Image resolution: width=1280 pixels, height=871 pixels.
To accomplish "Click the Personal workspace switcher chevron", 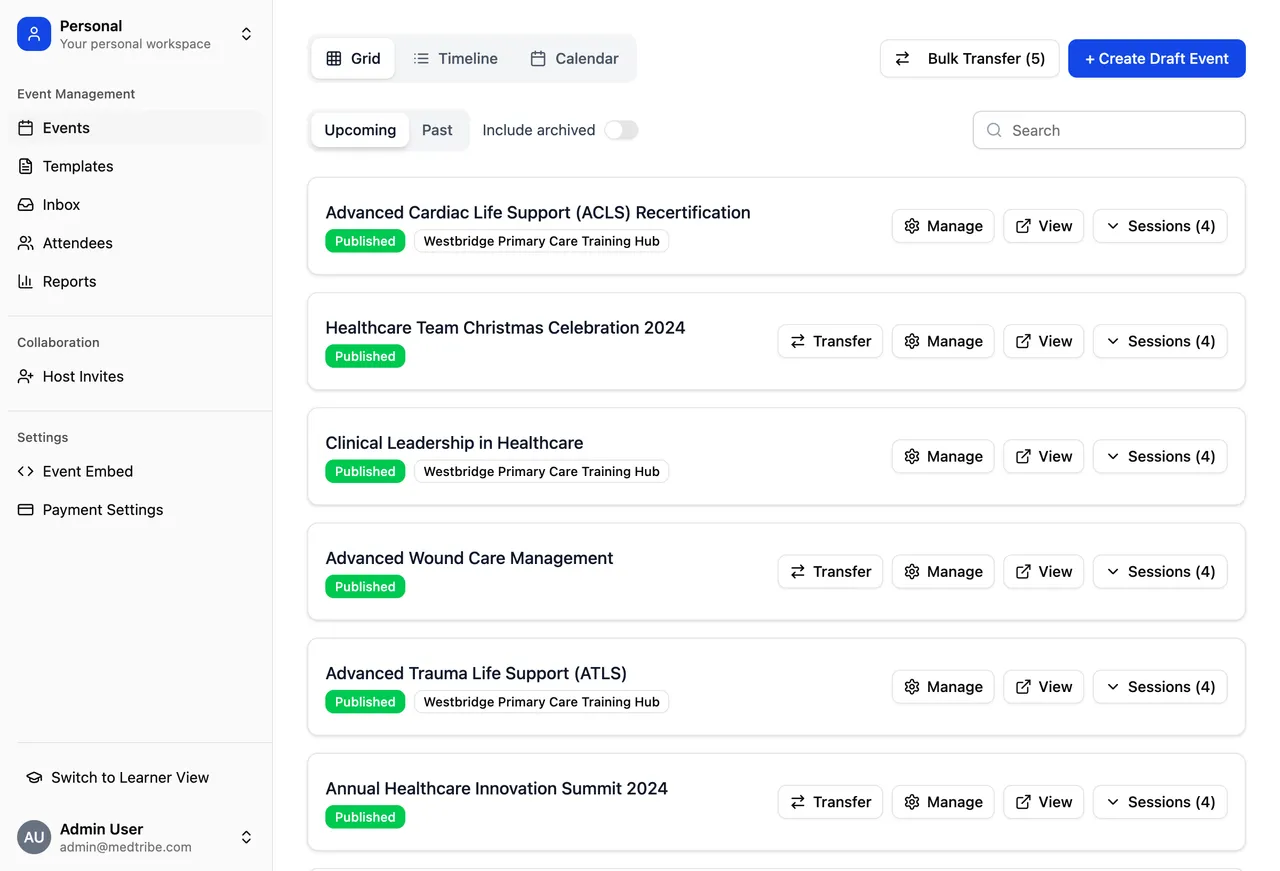I will tap(246, 33).
